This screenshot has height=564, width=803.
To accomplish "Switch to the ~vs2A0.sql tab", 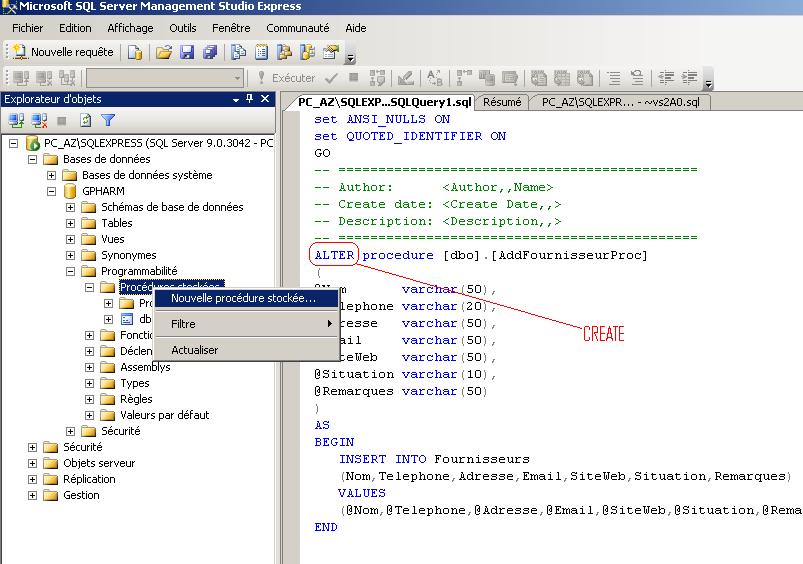I will tap(621, 102).
